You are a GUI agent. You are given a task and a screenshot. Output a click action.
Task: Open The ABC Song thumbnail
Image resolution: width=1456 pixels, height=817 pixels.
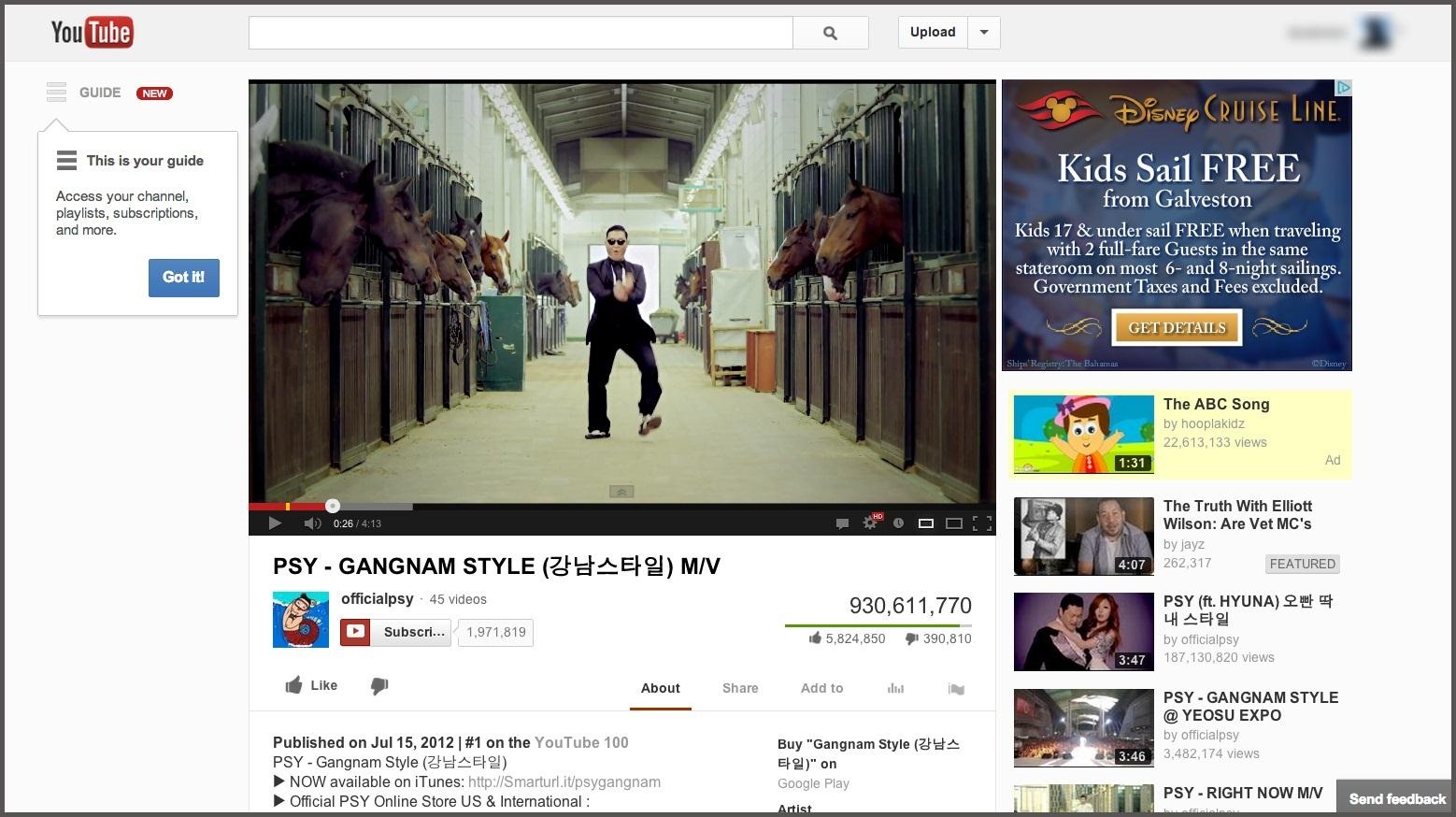pos(1083,434)
